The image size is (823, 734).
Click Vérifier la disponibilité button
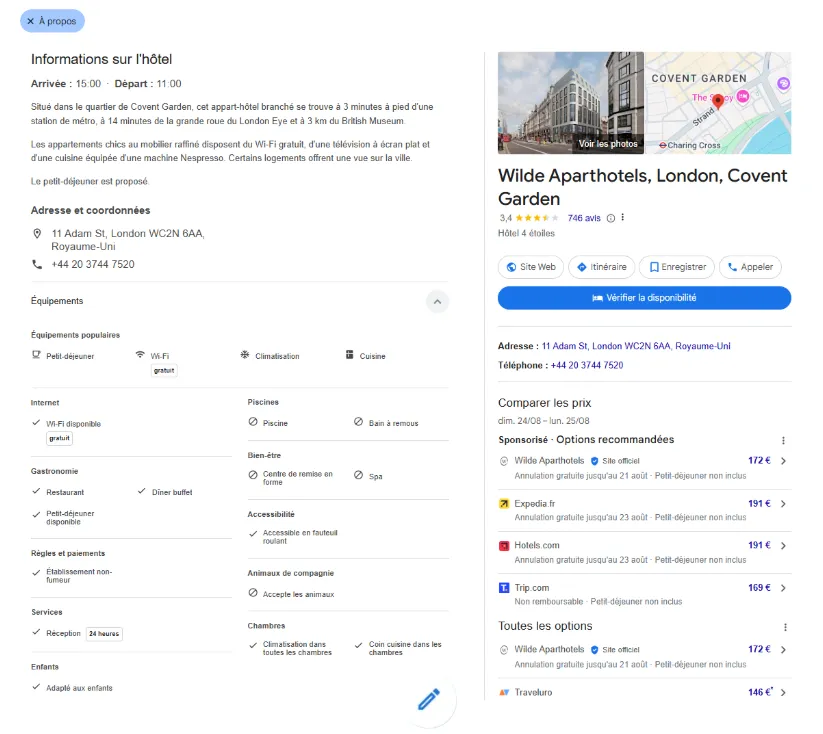point(644,298)
